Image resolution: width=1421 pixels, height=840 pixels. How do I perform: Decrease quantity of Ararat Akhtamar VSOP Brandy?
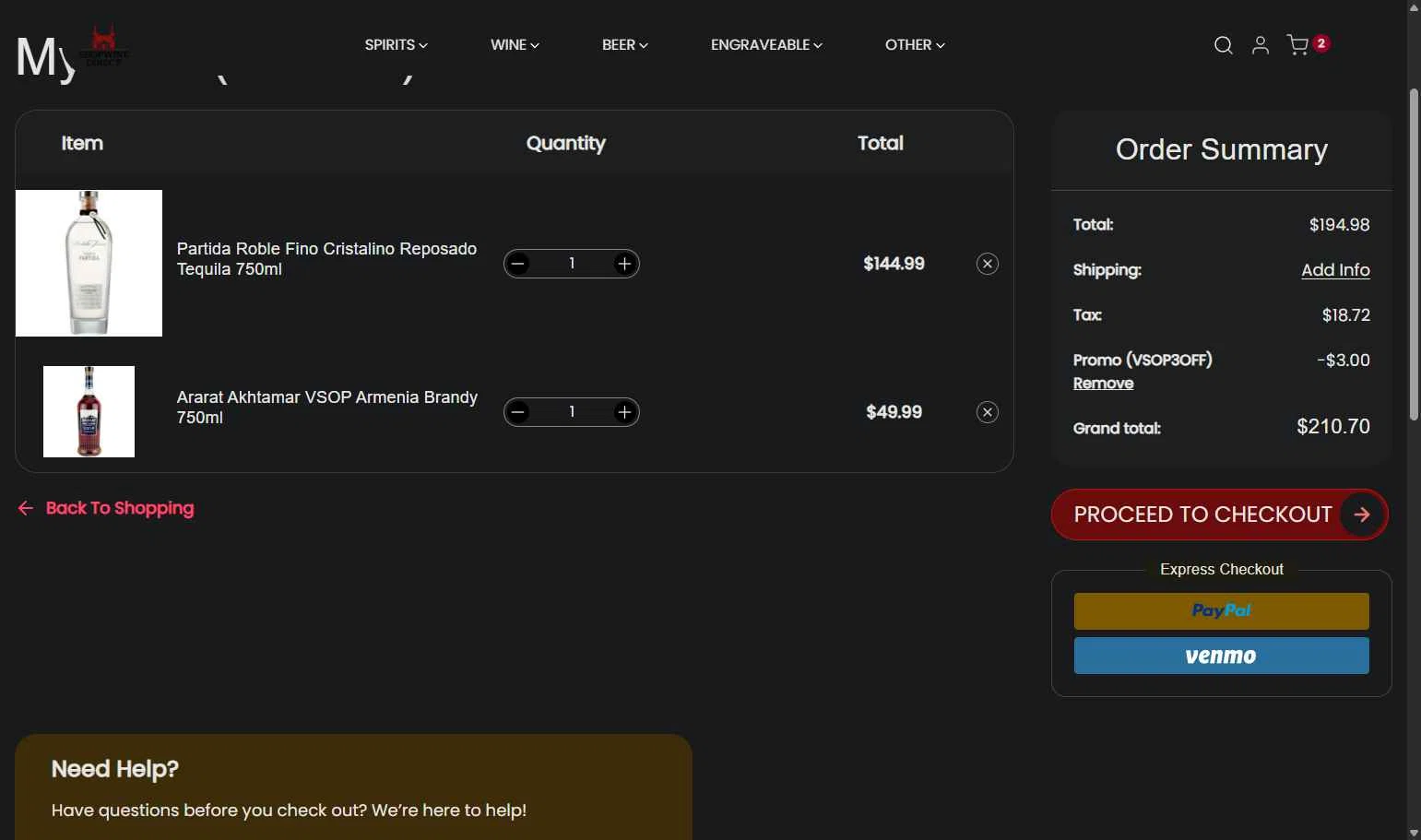coord(518,412)
